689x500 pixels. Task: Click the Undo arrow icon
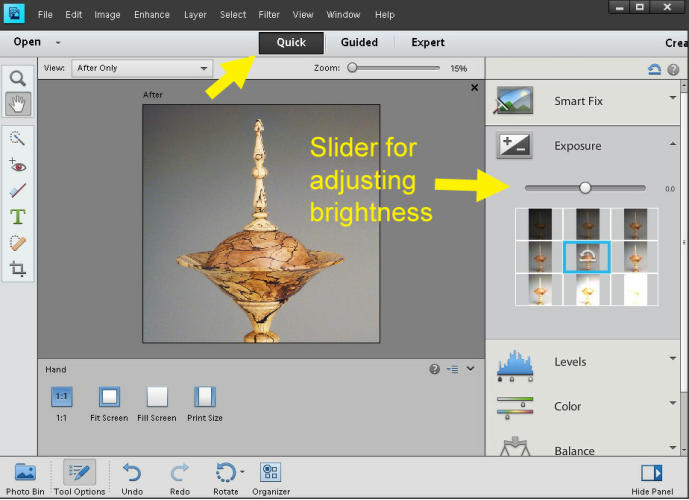(132, 472)
